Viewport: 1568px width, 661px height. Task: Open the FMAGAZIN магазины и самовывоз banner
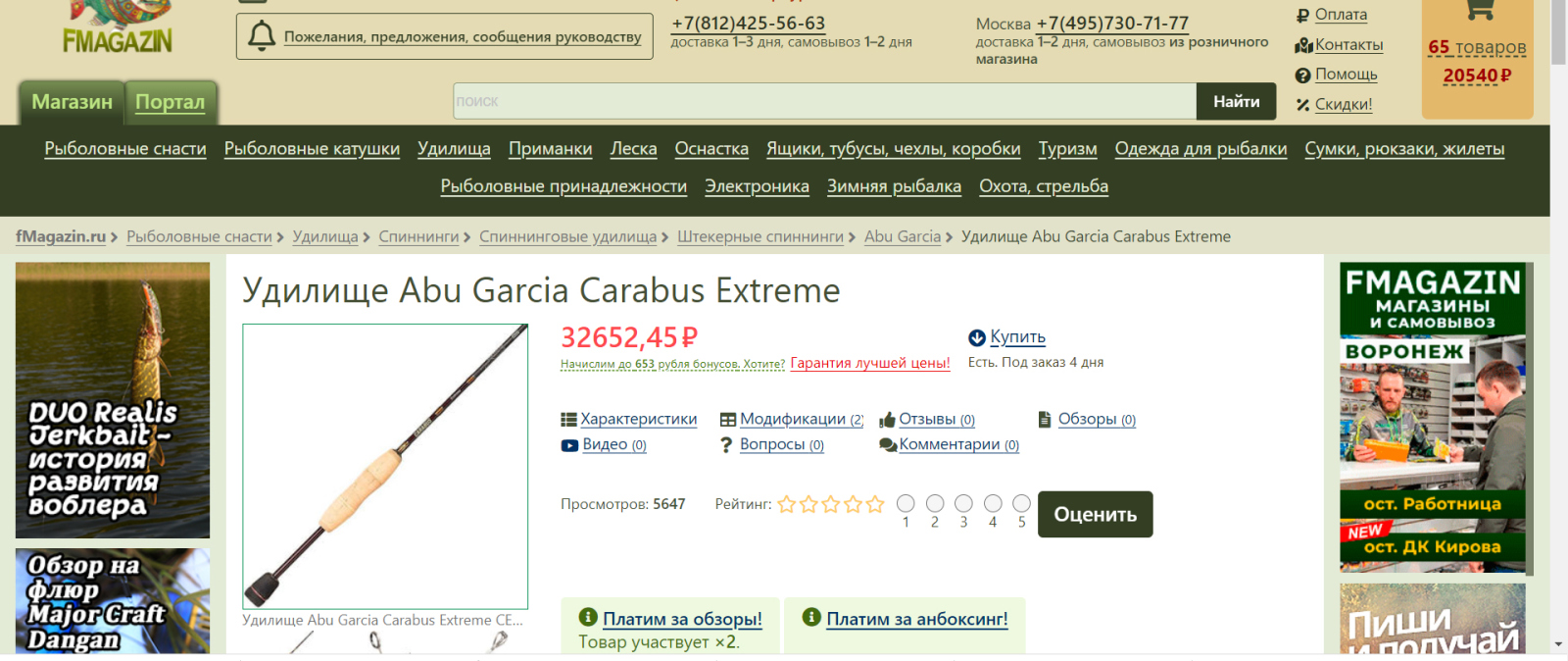point(1433,418)
